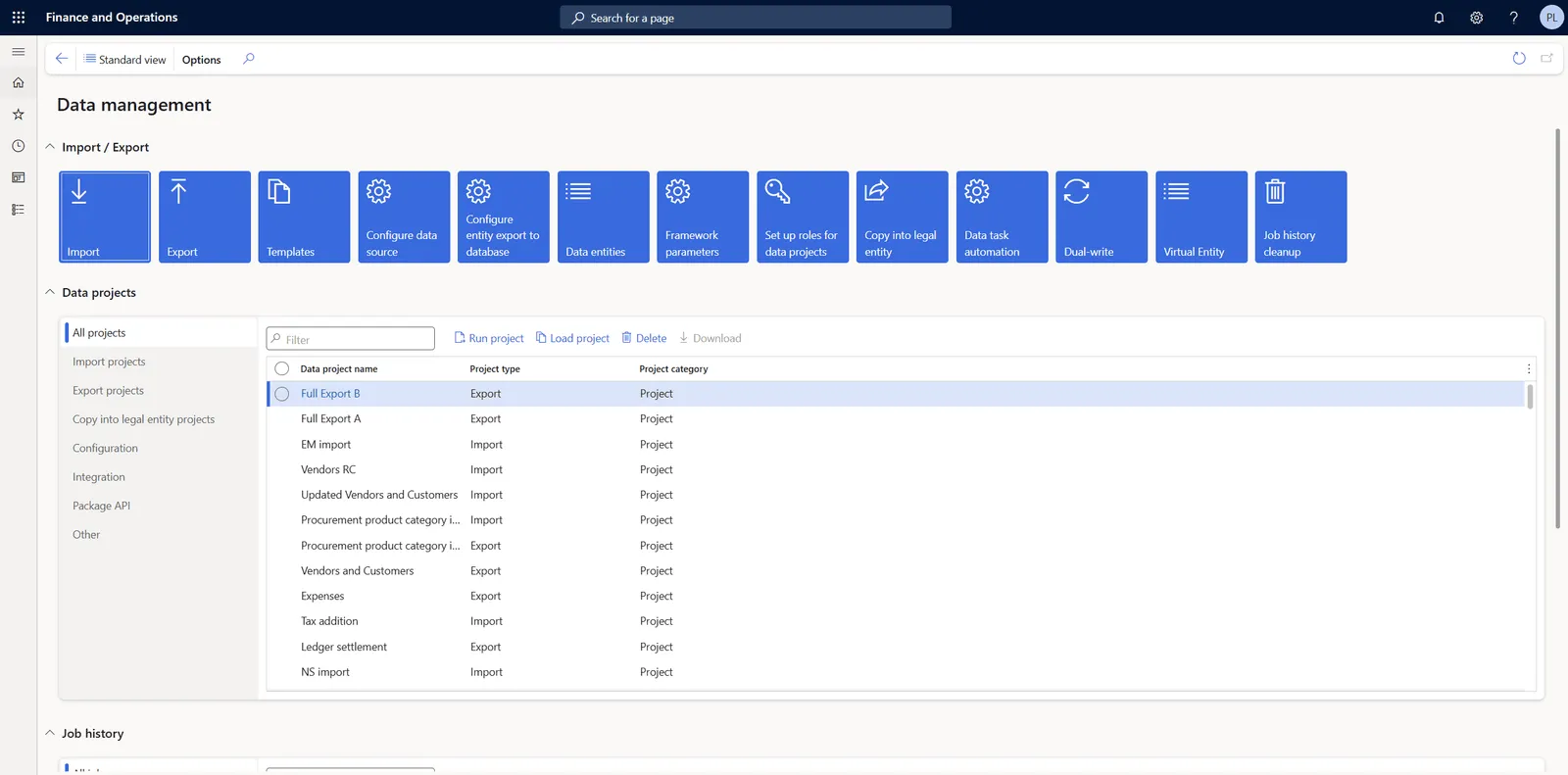Open Configure entity export to database tile
Screen dimensions: 1568x775
pos(504,217)
